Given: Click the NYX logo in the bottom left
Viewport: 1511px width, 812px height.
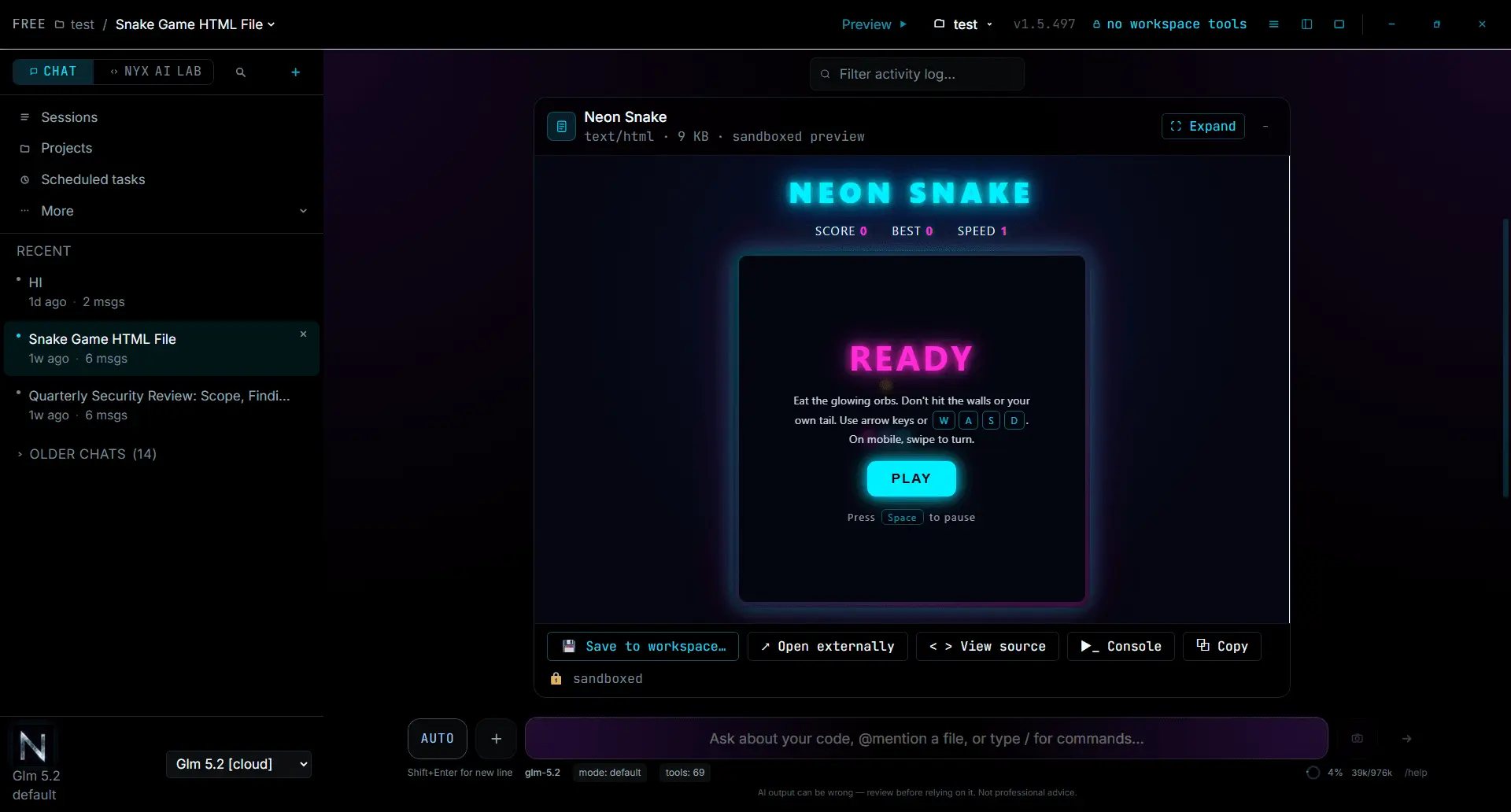Looking at the screenshot, I should tap(32, 745).
